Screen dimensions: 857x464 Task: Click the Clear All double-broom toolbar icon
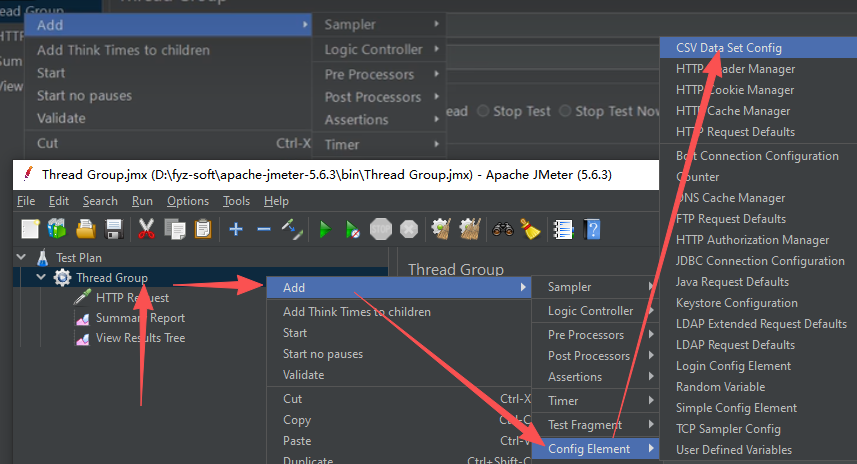pos(469,229)
